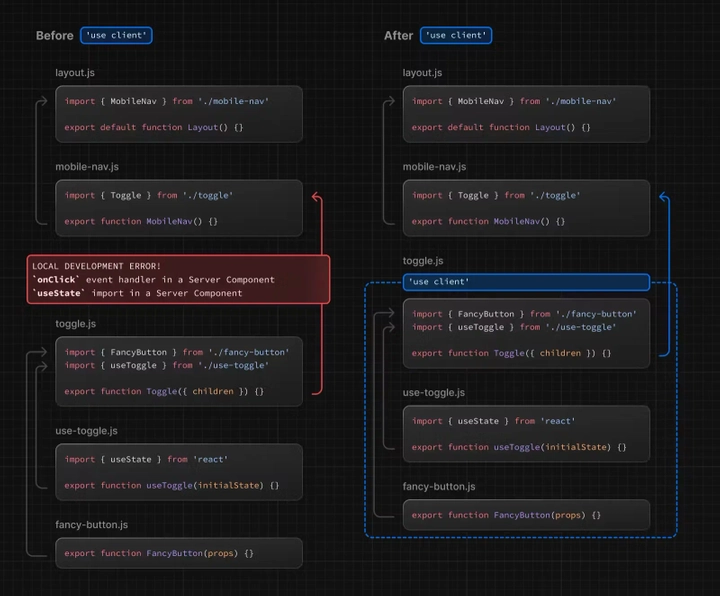Screen dimensions: 720x596
Task: Select the Before layout.js code block
Action: (179, 114)
